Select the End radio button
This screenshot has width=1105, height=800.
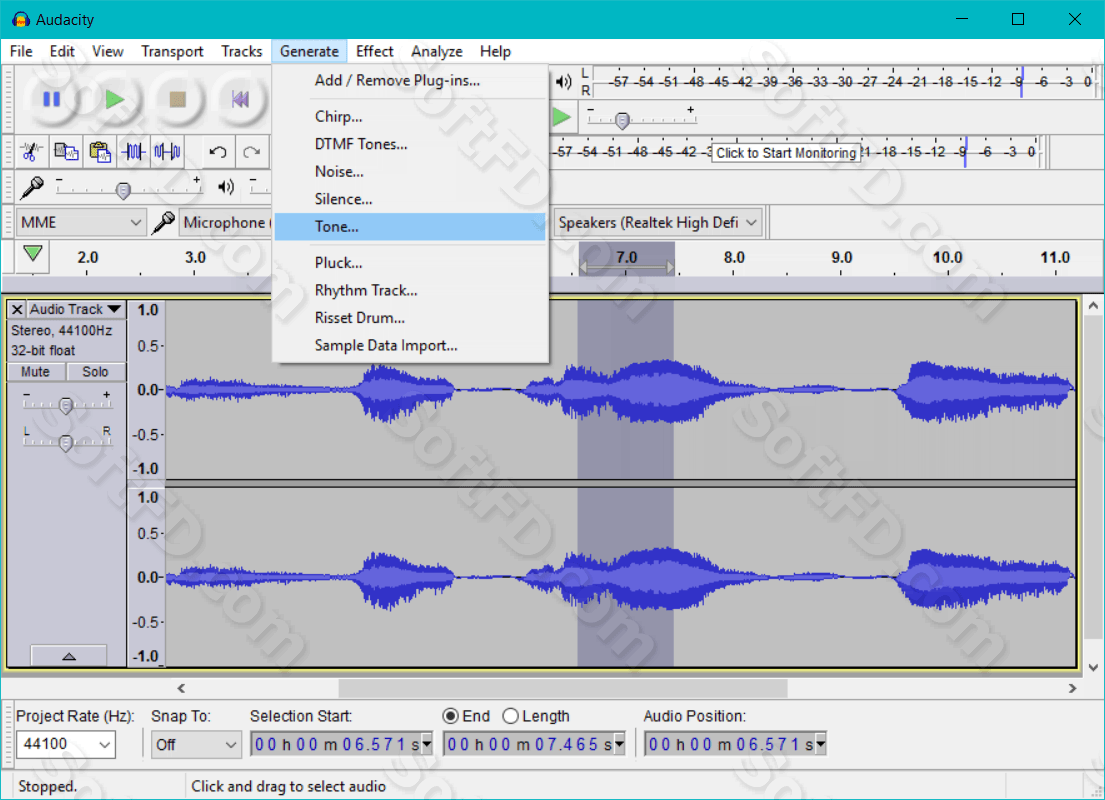[x=450, y=716]
